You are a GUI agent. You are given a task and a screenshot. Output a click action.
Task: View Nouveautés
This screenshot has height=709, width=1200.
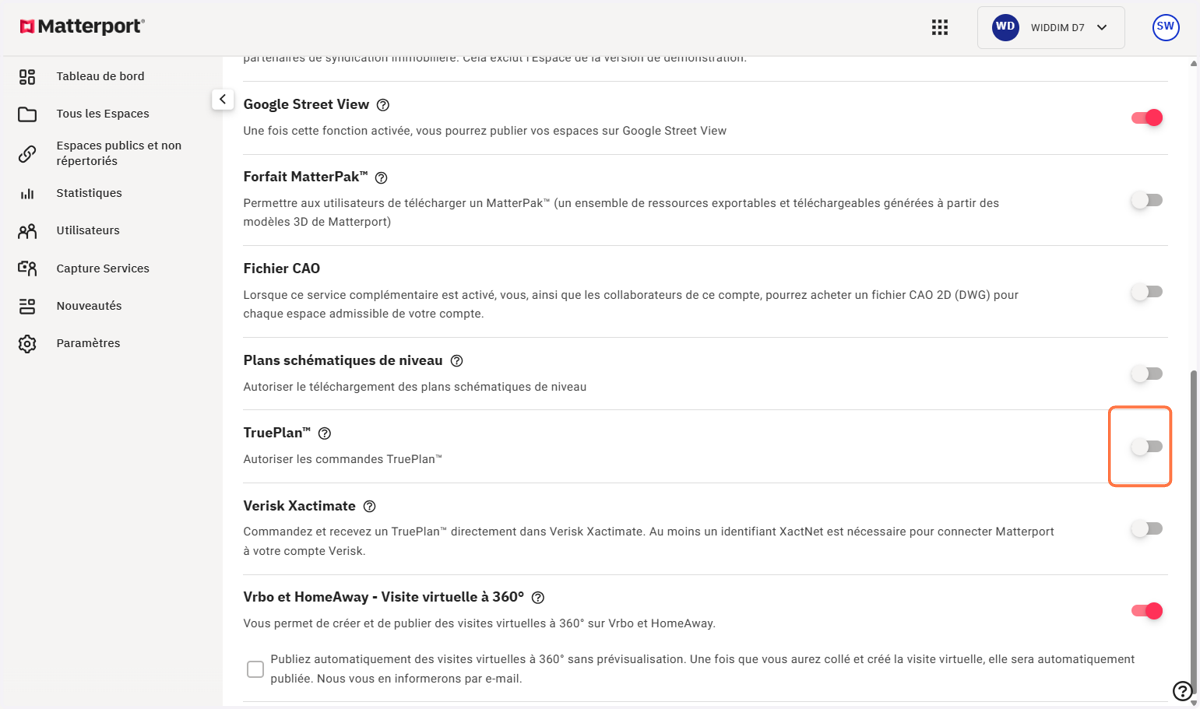click(x=89, y=305)
